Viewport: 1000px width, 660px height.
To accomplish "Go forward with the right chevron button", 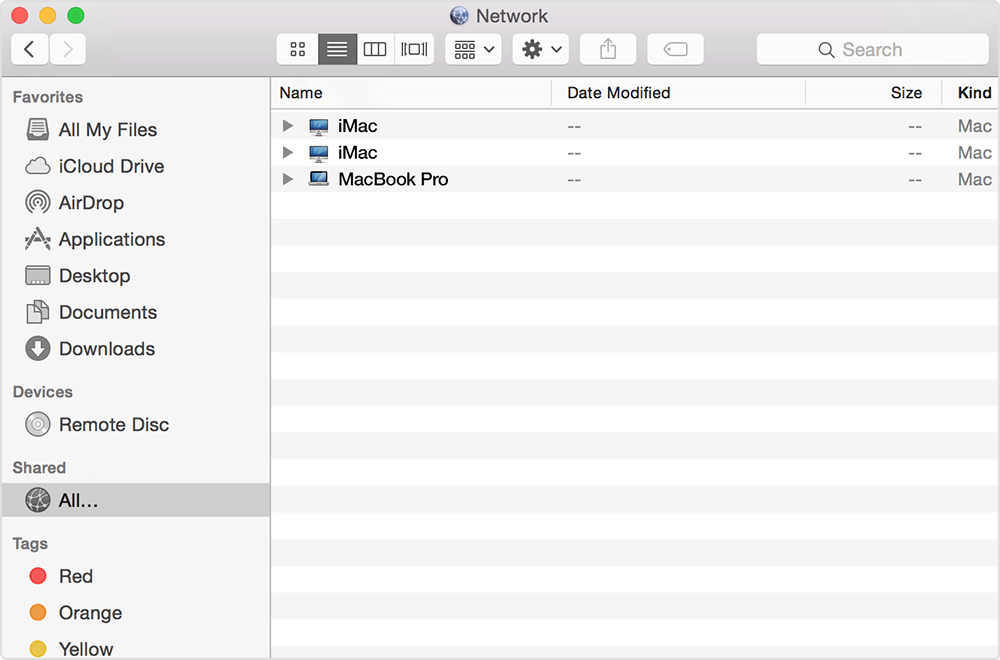I will 68,49.
